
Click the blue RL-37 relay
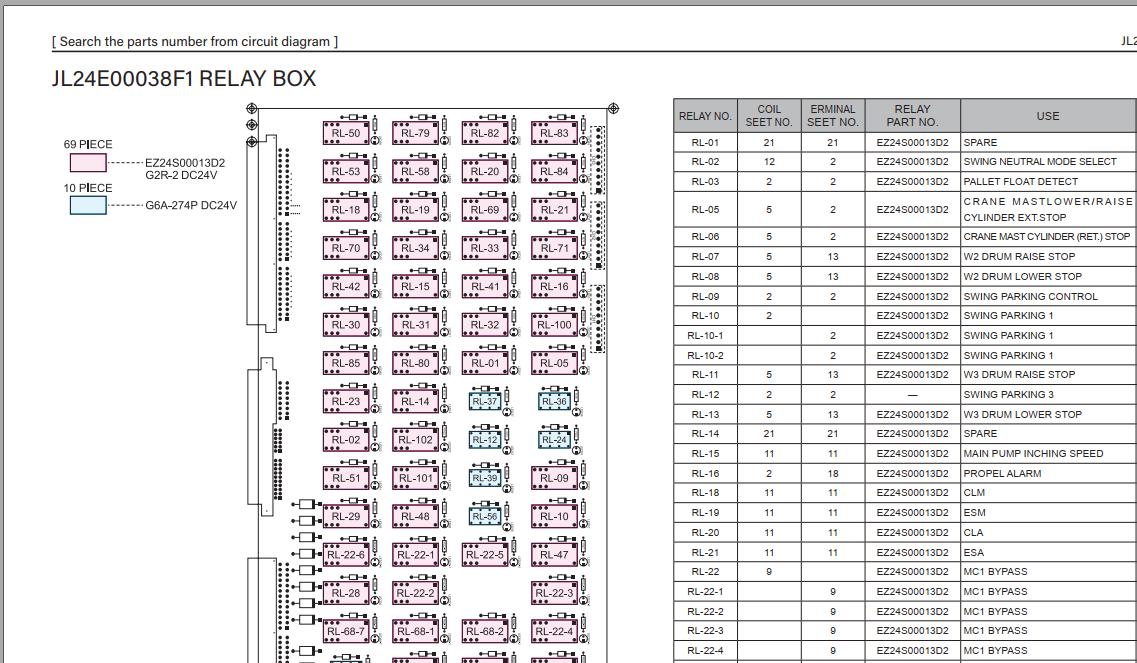pyautogui.click(x=485, y=401)
